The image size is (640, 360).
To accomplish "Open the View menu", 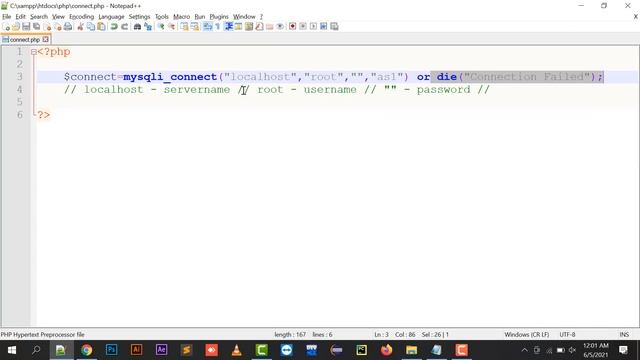I will tap(58, 17).
